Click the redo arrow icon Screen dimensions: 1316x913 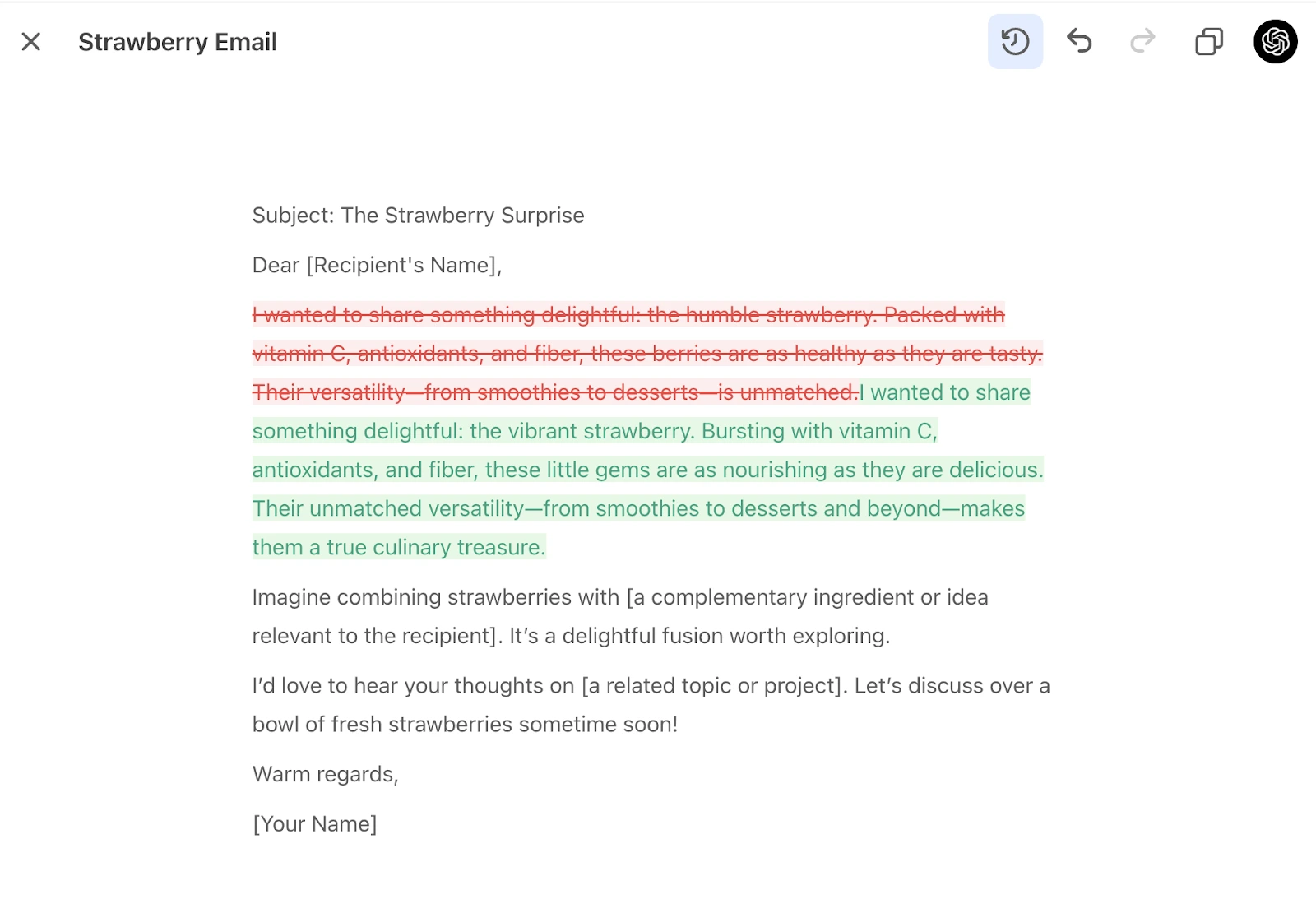(1142, 41)
